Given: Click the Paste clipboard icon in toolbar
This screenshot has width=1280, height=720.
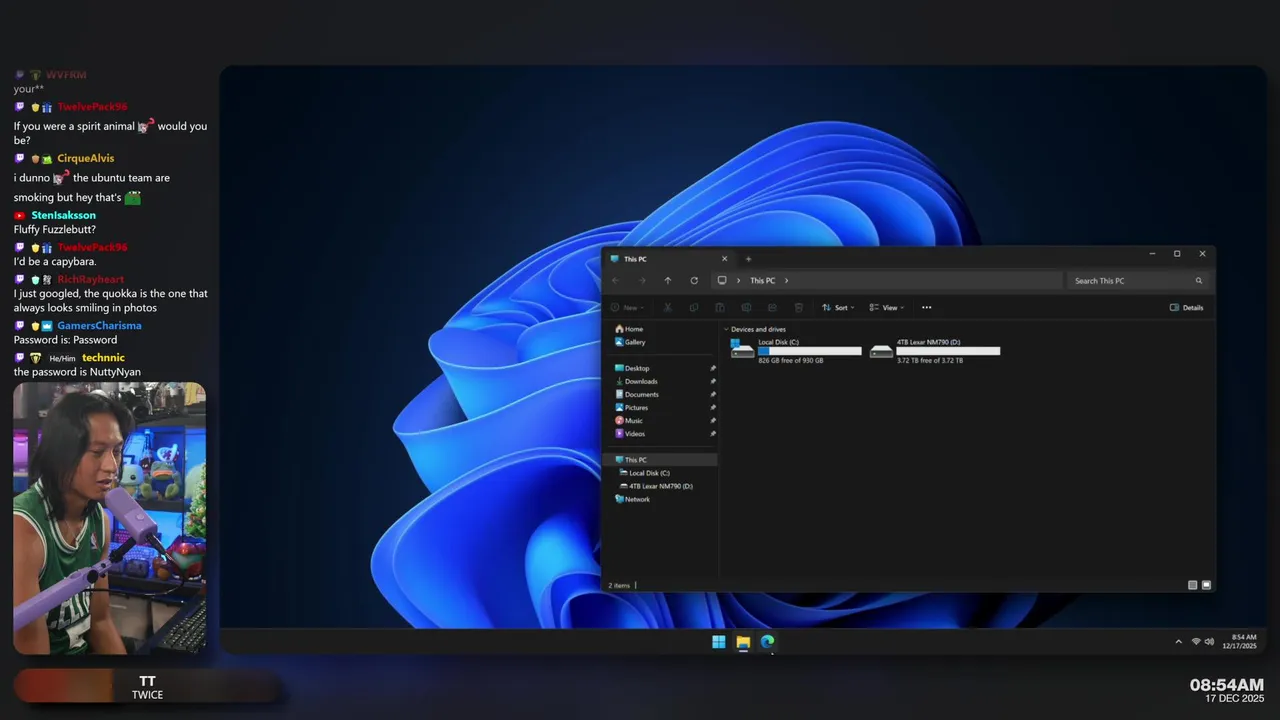Looking at the screenshot, I should [x=720, y=308].
